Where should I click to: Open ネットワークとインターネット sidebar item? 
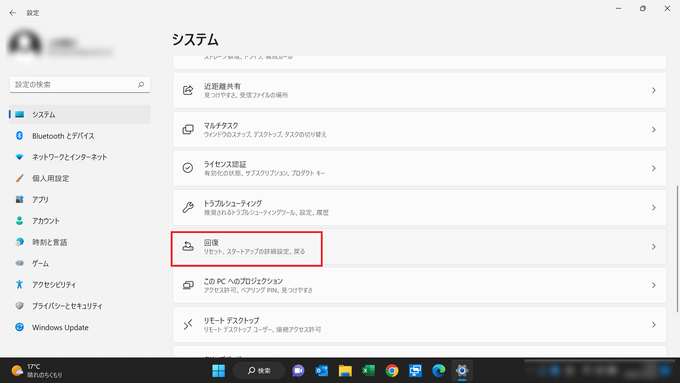click(80, 157)
